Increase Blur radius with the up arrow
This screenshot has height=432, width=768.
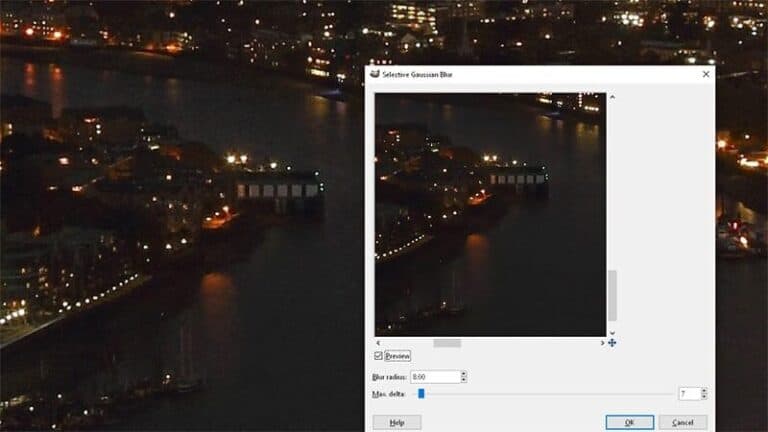point(464,374)
